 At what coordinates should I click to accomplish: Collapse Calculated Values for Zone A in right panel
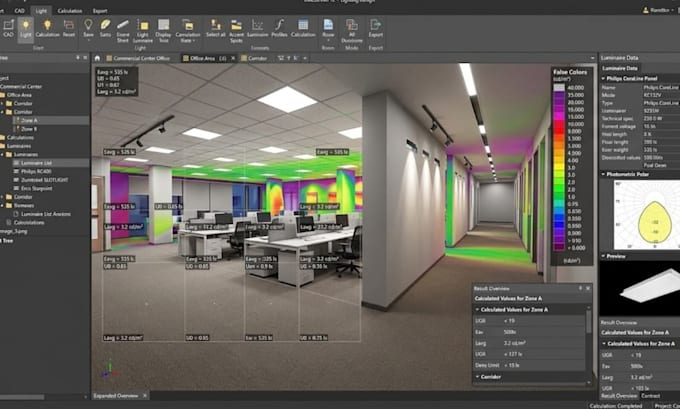604,344
